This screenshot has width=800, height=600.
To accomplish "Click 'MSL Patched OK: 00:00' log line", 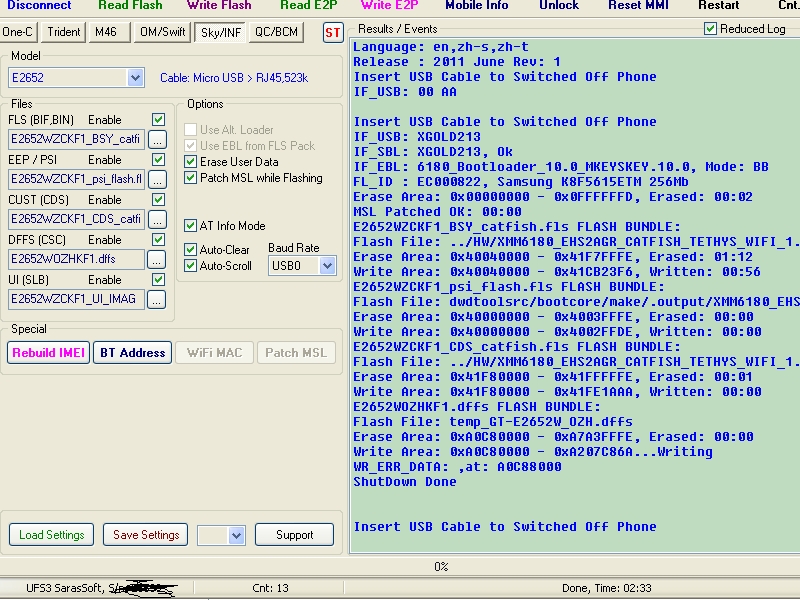I will click(x=437, y=212).
